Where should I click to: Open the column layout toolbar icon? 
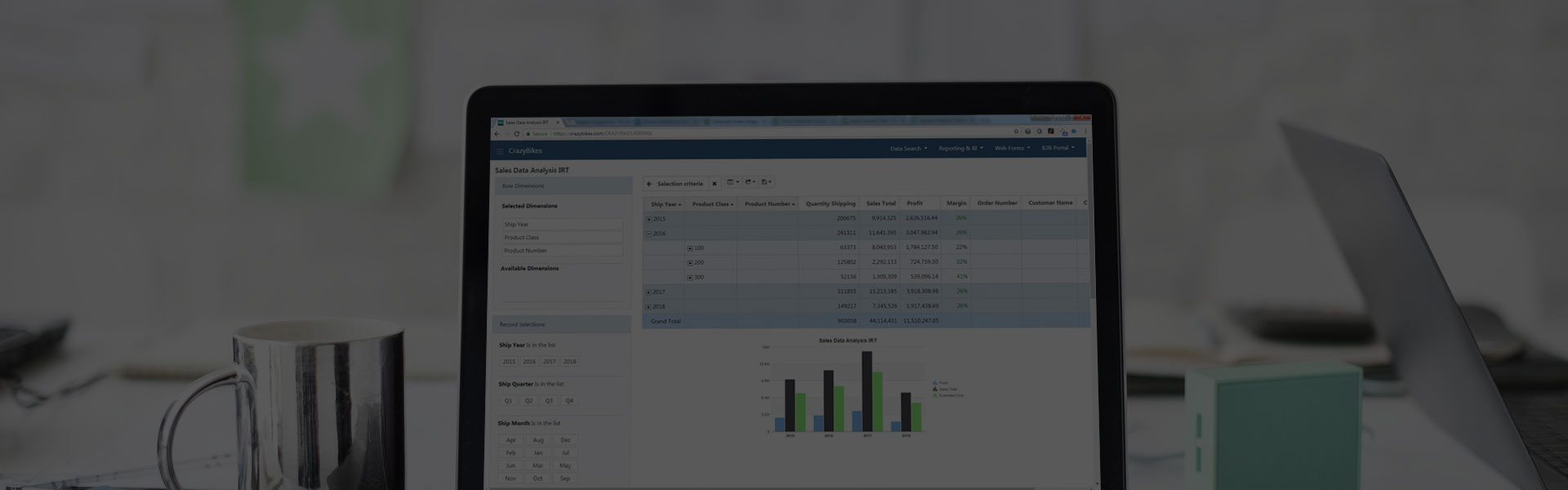(x=732, y=182)
